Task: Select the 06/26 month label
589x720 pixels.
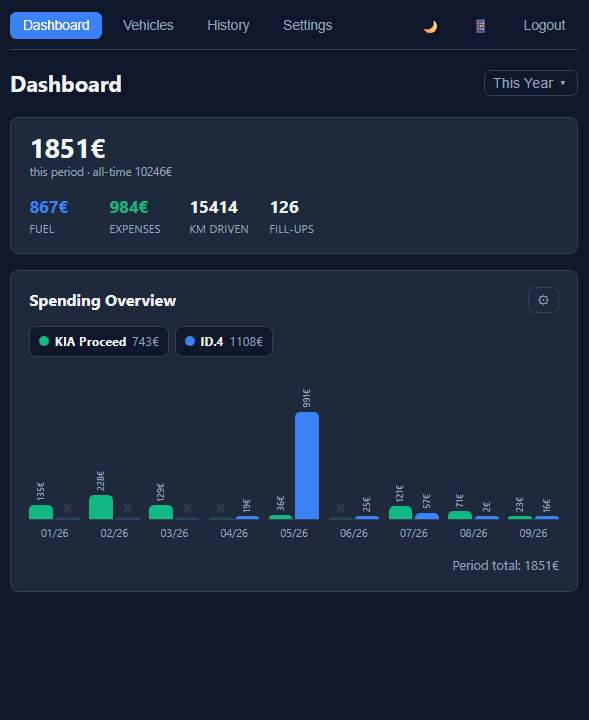Action: 353,533
